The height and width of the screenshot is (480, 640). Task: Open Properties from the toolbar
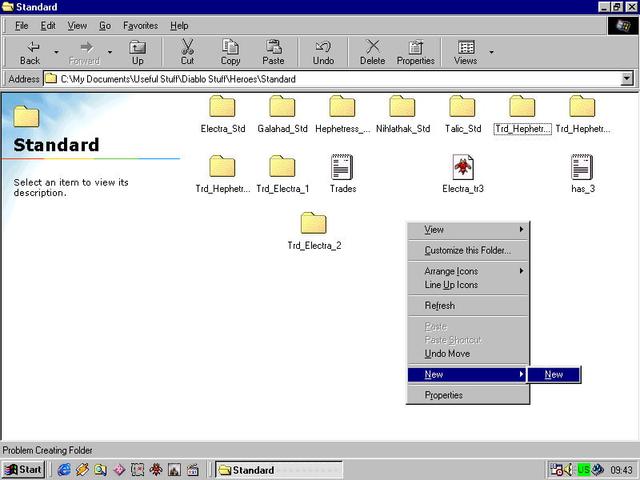pos(416,52)
